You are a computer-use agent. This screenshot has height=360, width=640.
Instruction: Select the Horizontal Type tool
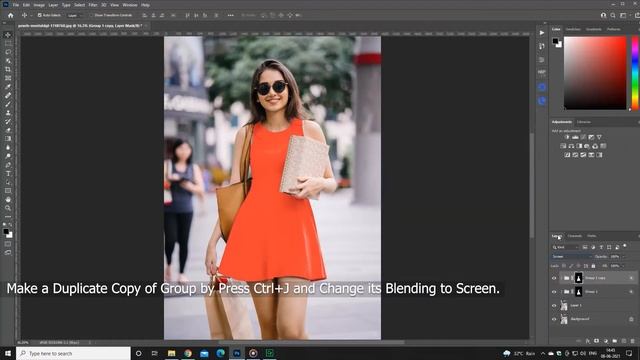point(8,173)
